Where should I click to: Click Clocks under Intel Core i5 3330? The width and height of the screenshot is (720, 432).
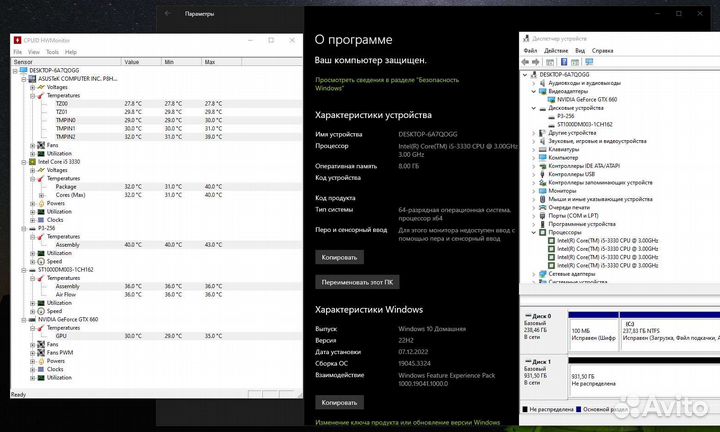point(55,220)
